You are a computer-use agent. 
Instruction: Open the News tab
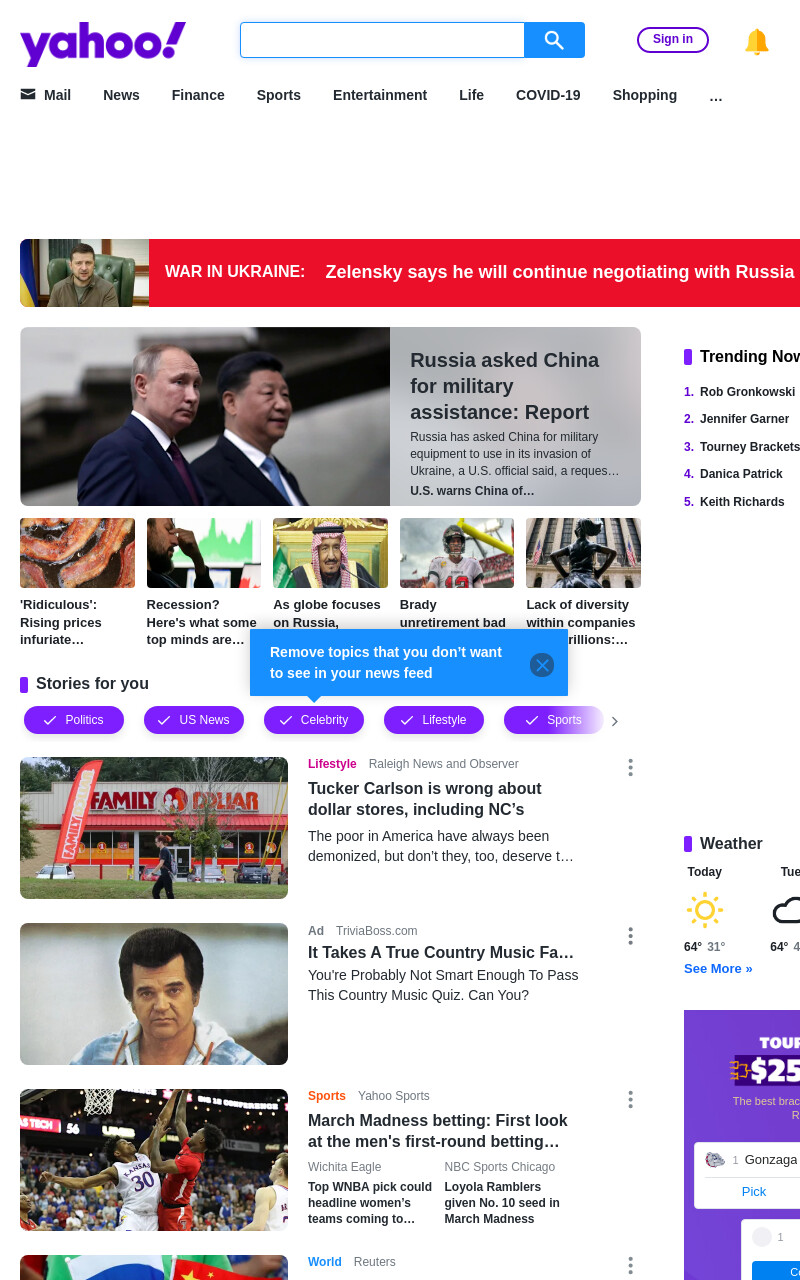(121, 95)
